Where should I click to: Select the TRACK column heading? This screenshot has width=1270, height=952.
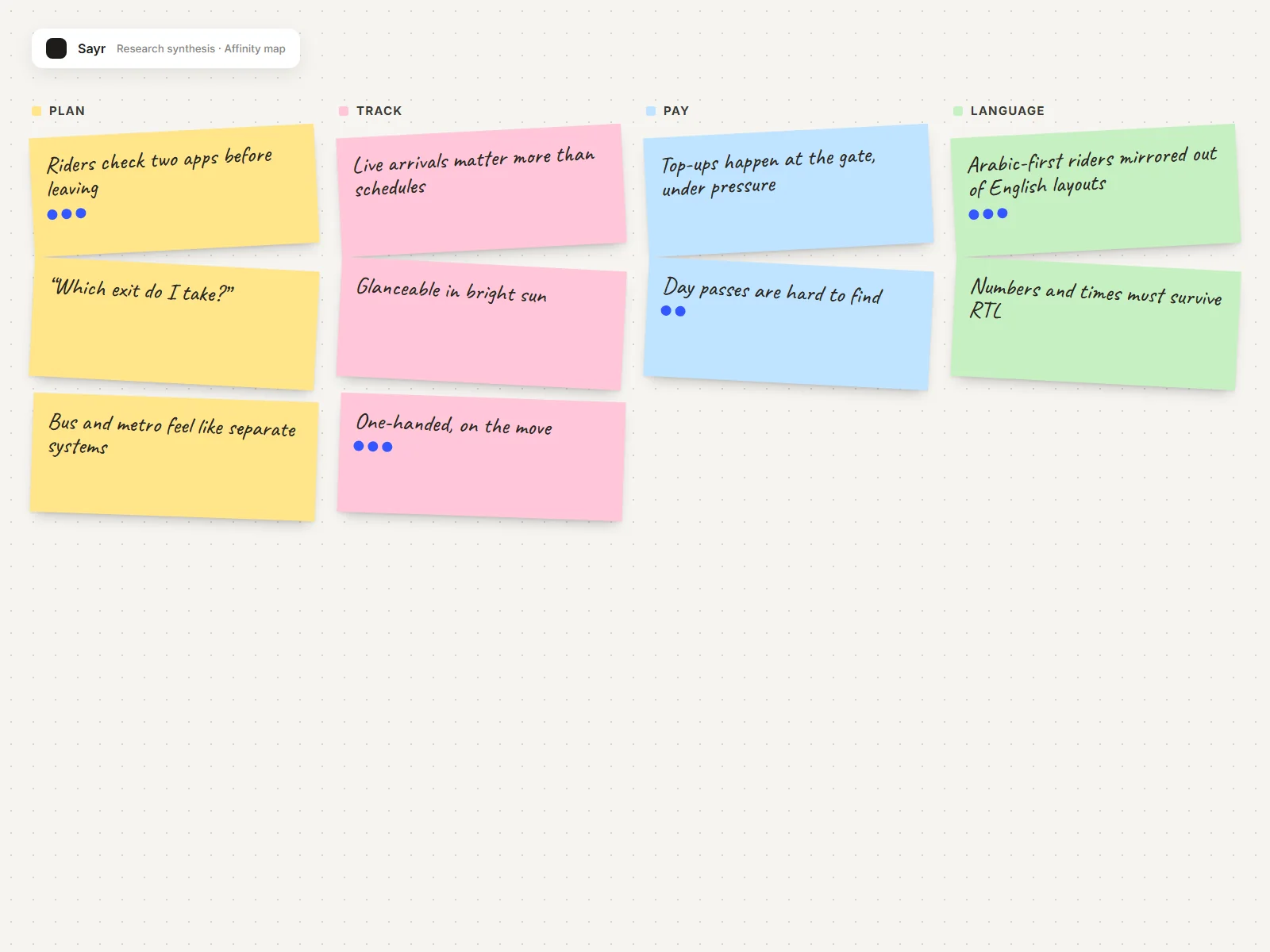point(379,111)
